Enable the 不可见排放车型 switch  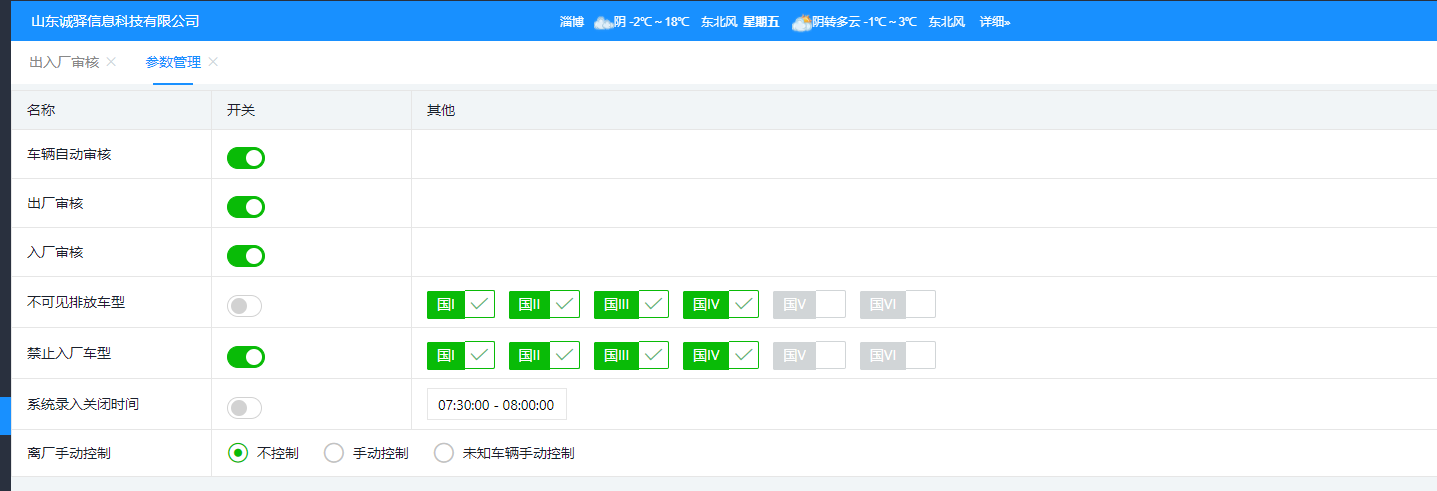pos(245,306)
